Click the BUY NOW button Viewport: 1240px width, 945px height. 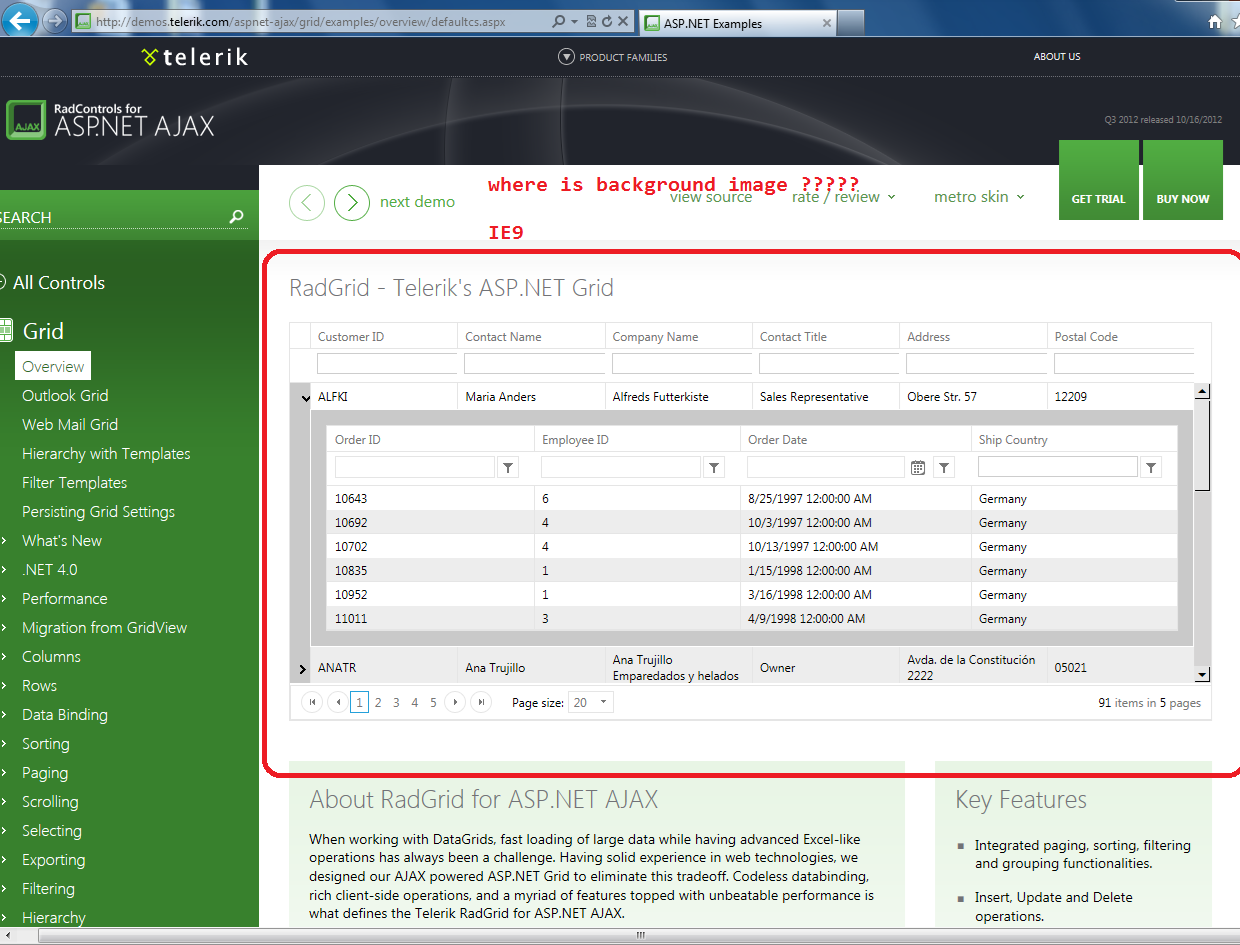point(1183,180)
